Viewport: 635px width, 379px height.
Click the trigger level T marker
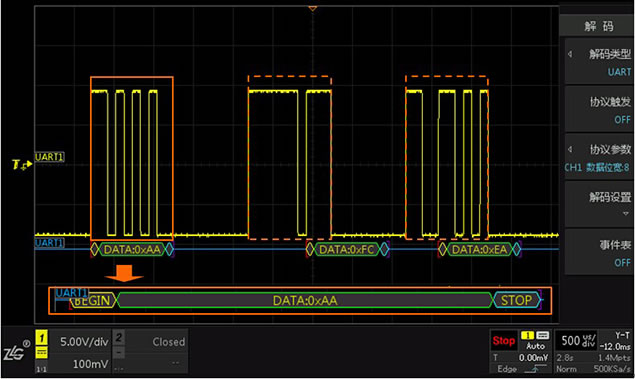pos(22,164)
